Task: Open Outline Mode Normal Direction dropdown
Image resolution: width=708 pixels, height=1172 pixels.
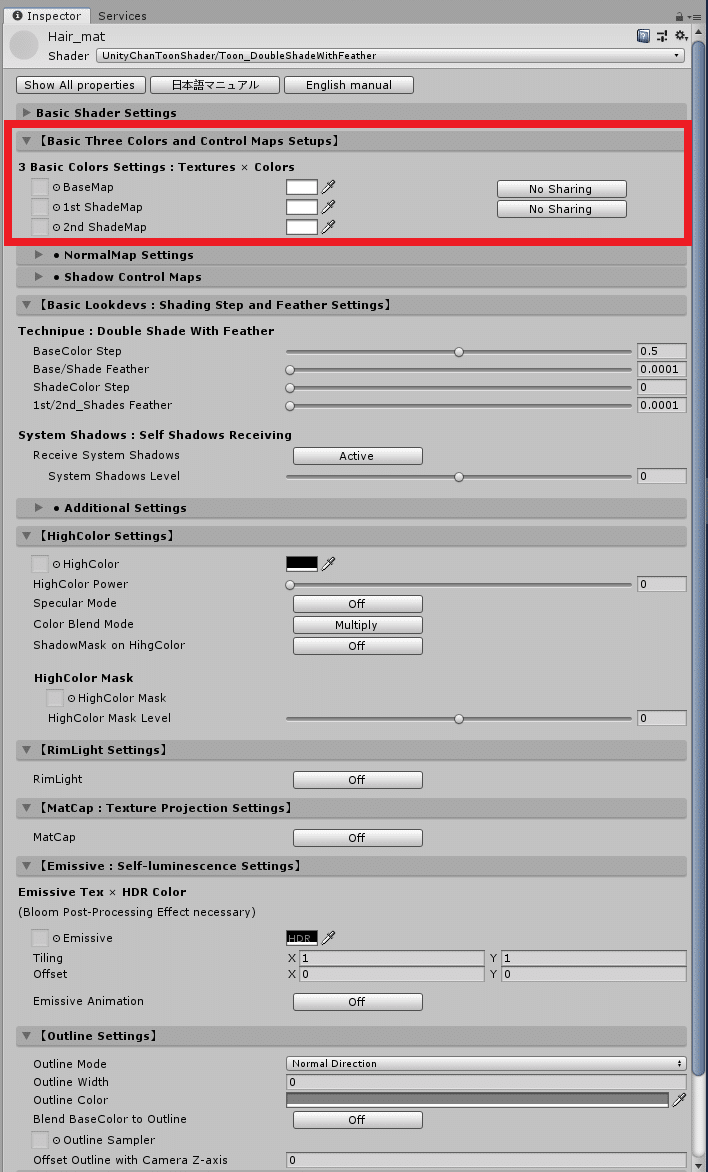Action: 486,1064
